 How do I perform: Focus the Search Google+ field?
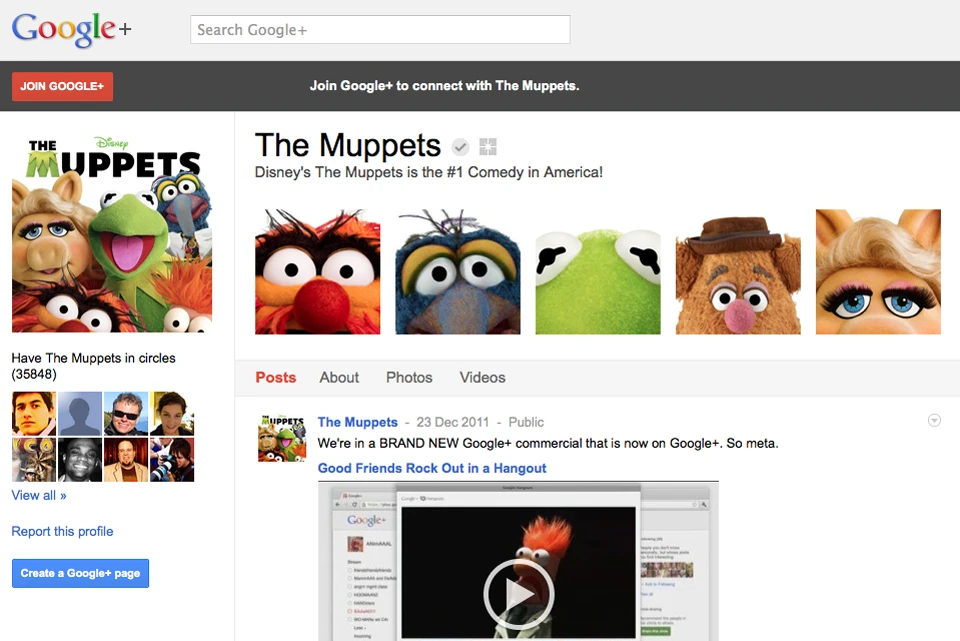tap(380, 29)
